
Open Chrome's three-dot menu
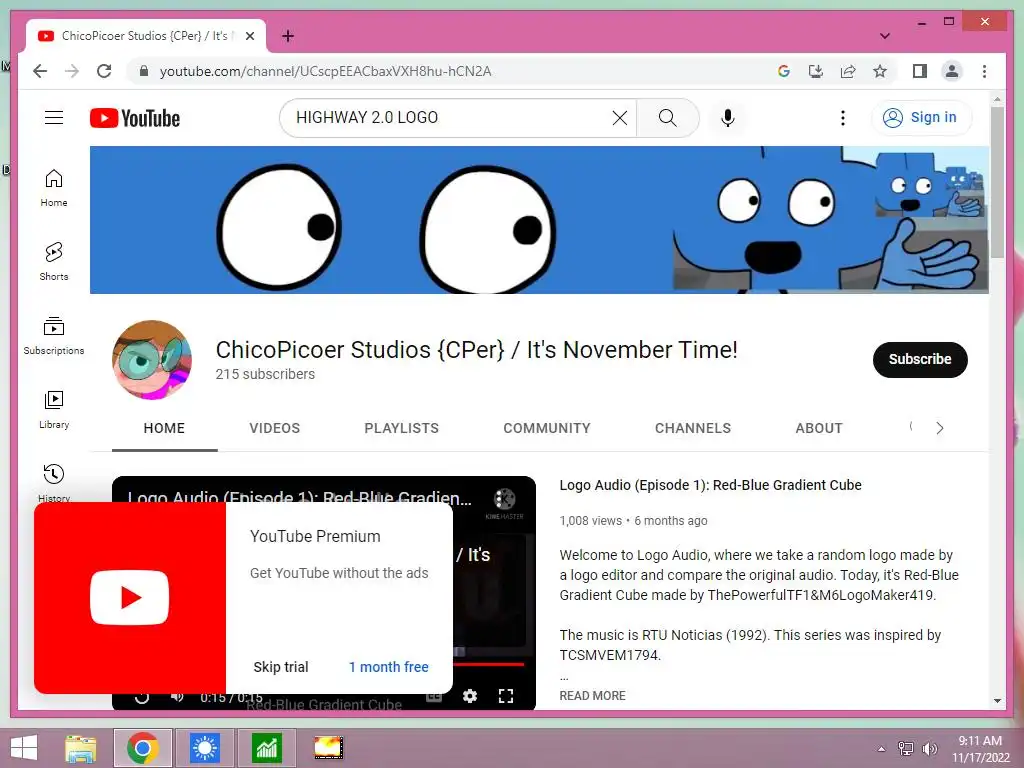coord(984,71)
